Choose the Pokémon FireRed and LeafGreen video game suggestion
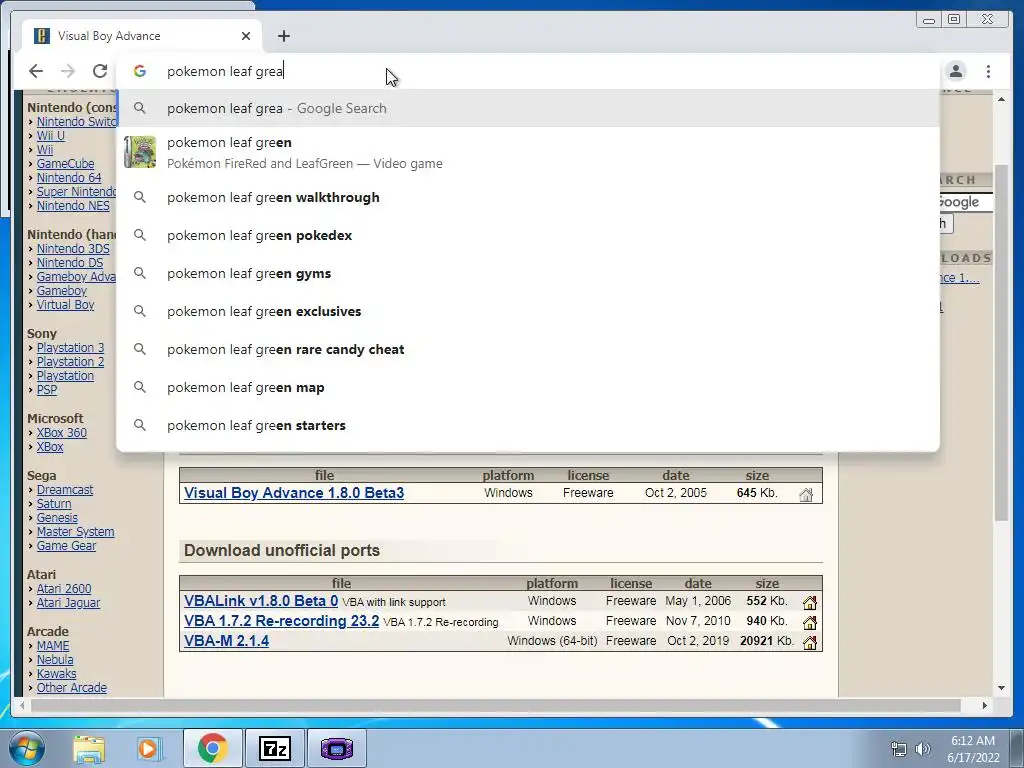Screen dimensions: 1024x768 (x=528, y=153)
